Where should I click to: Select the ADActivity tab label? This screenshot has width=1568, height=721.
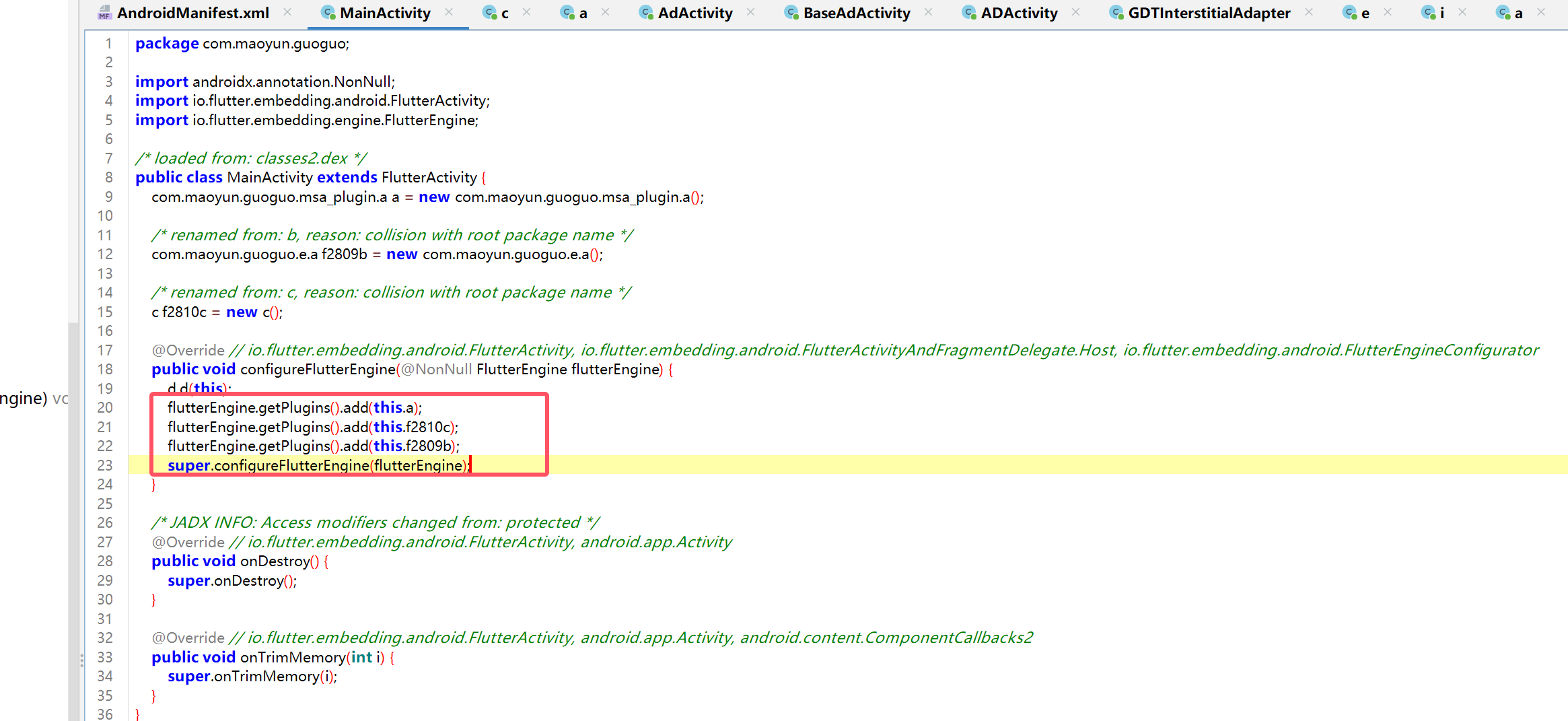(x=1019, y=13)
